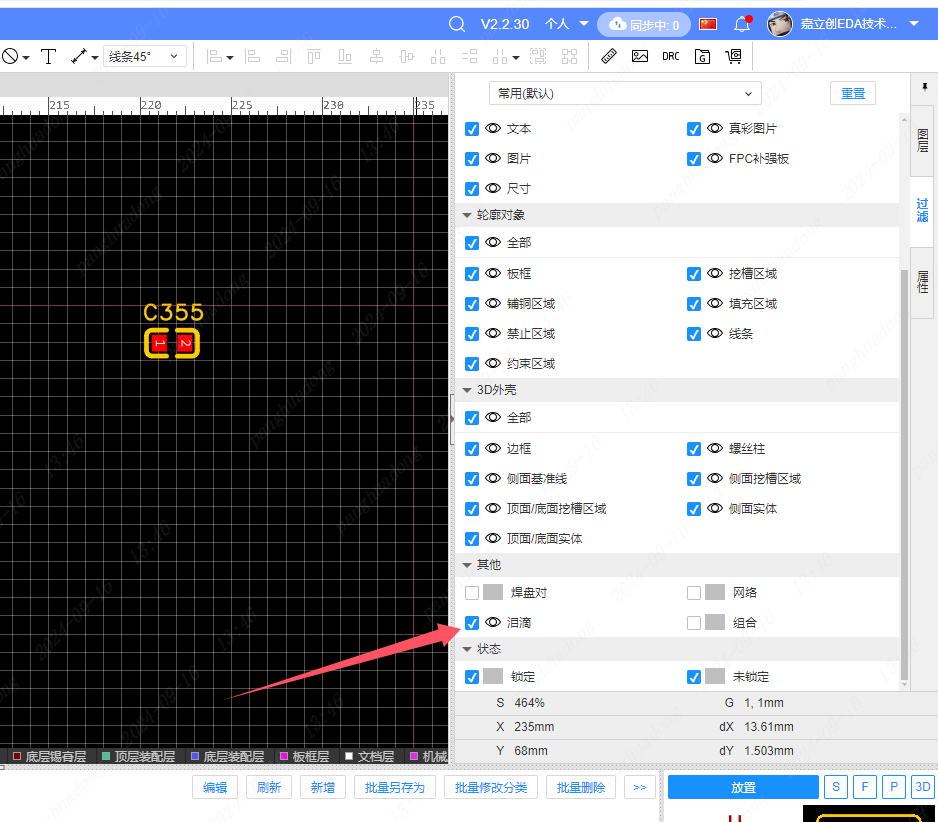Uncheck the 泪滴 (teardrop) checkbox
Image resolution: width=938 pixels, height=822 pixels.
(x=472, y=623)
